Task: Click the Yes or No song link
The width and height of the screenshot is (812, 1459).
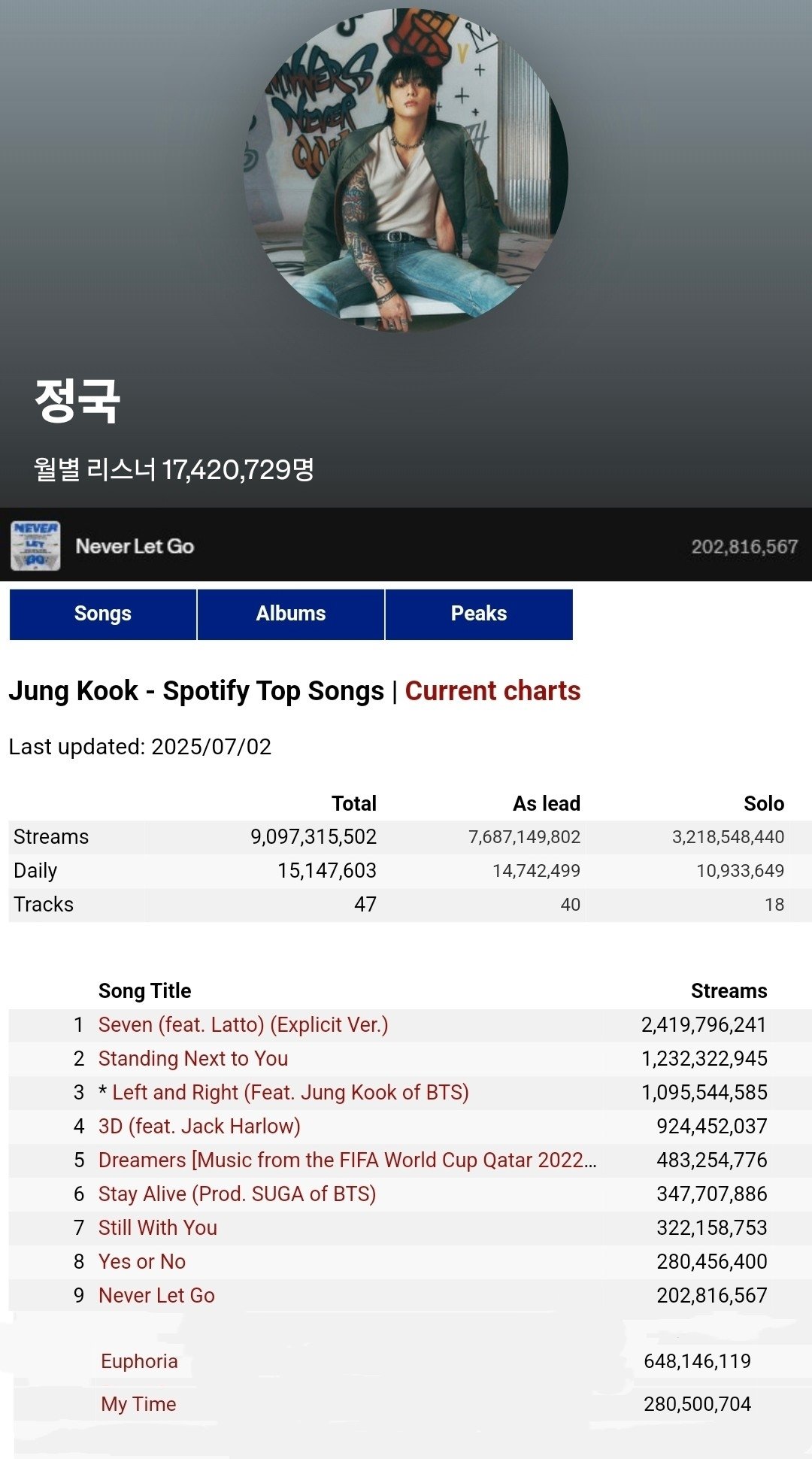Action: click(x=142, y=1261)
